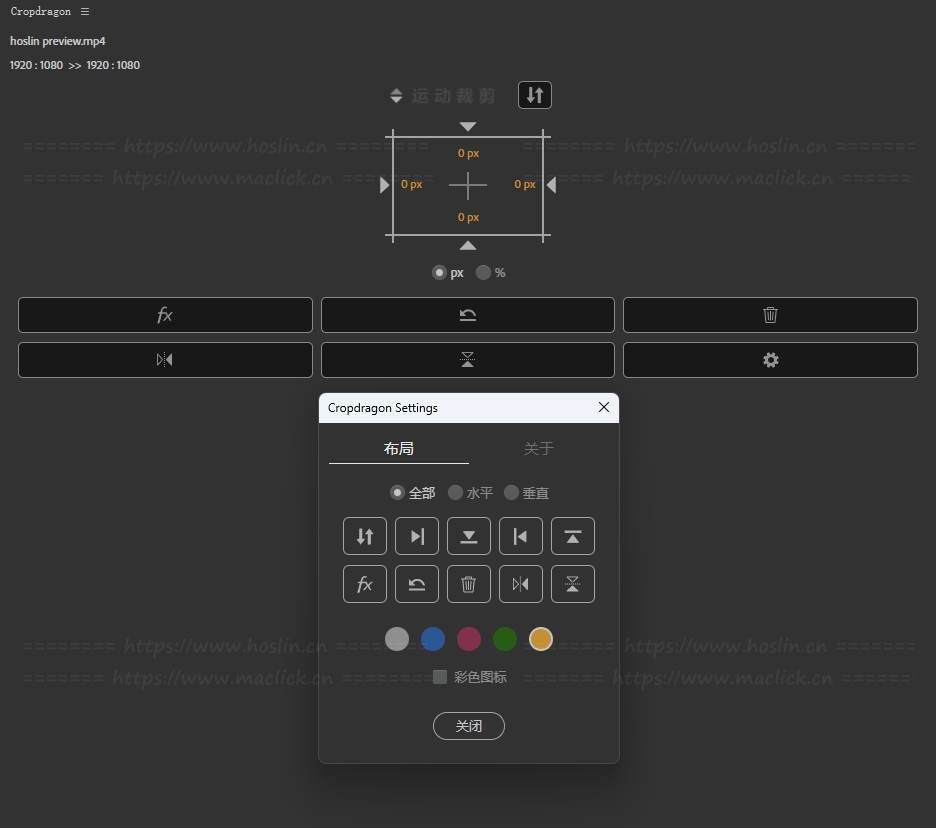
Task: Click the swap arrows button beside 运动裁剪
Action: point(534,95)
